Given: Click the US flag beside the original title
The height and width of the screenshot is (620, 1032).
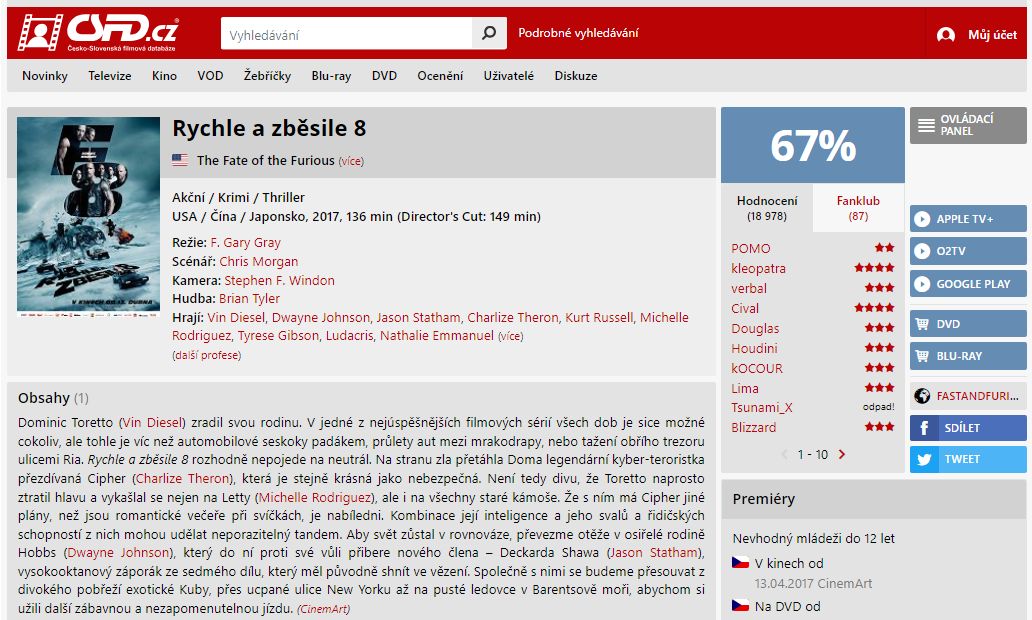Looking at the screenshot, I should pos(180,160).
